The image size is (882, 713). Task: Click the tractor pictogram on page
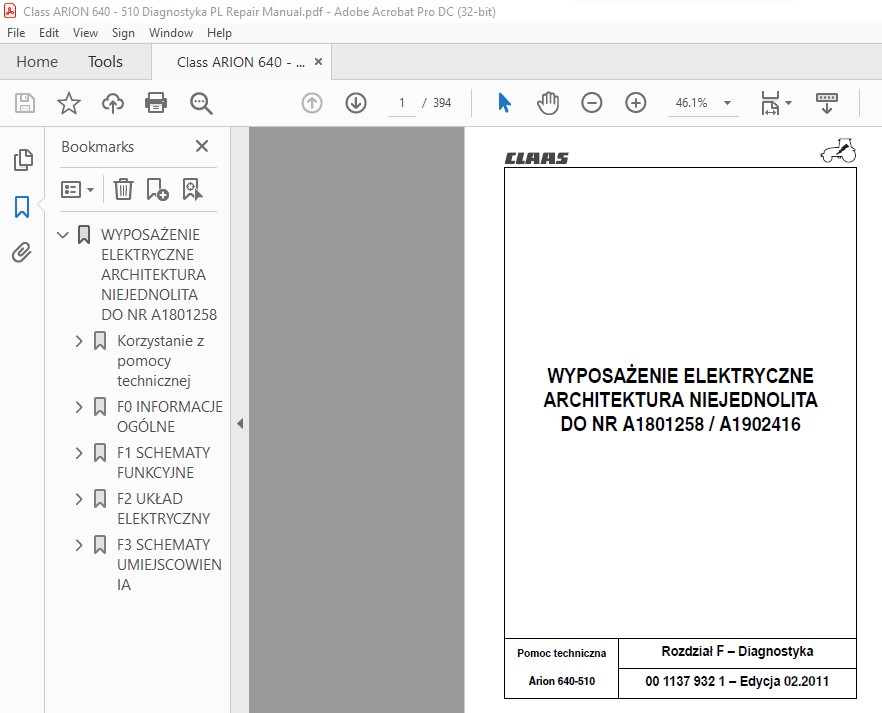(838, 151)
